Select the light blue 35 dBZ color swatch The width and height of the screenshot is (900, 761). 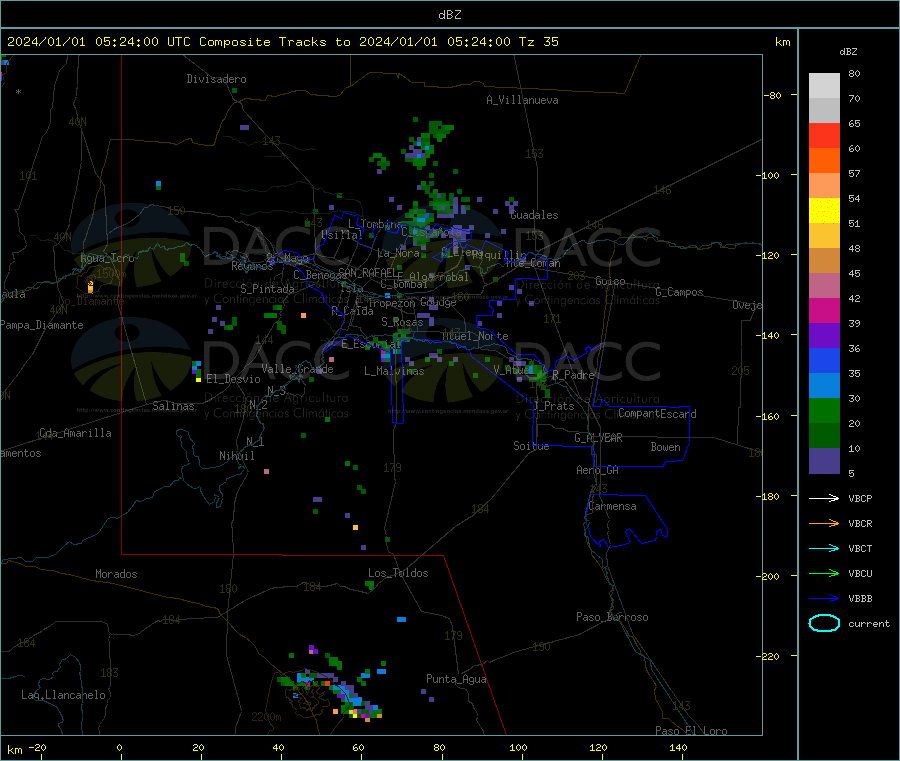[824, 386]
